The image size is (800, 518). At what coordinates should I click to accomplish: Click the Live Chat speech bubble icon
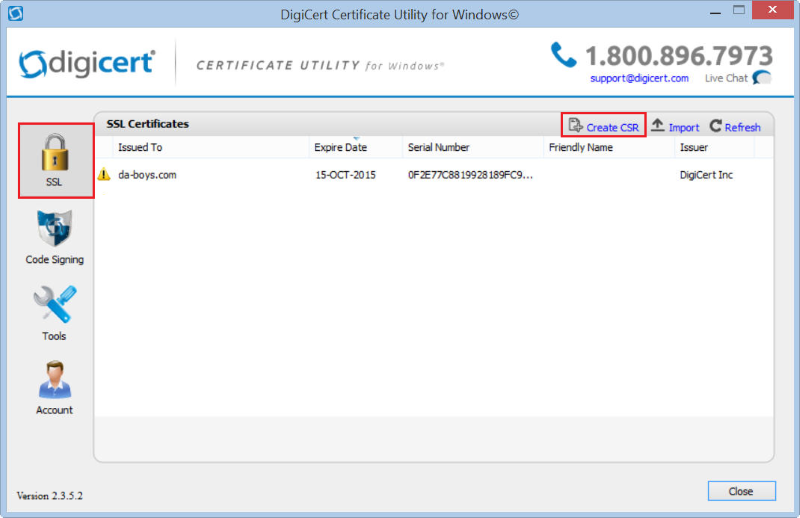pos(762,78)
